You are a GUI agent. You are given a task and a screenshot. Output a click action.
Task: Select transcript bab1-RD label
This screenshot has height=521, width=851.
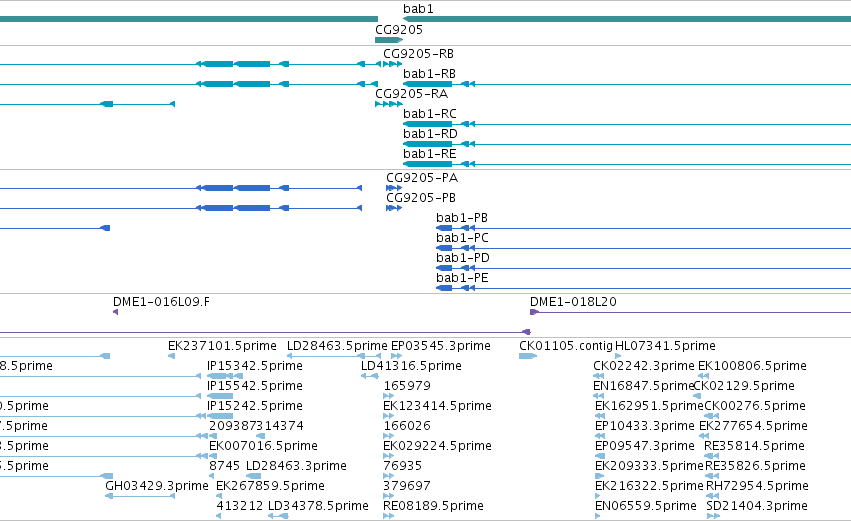(x=430, y=134)
